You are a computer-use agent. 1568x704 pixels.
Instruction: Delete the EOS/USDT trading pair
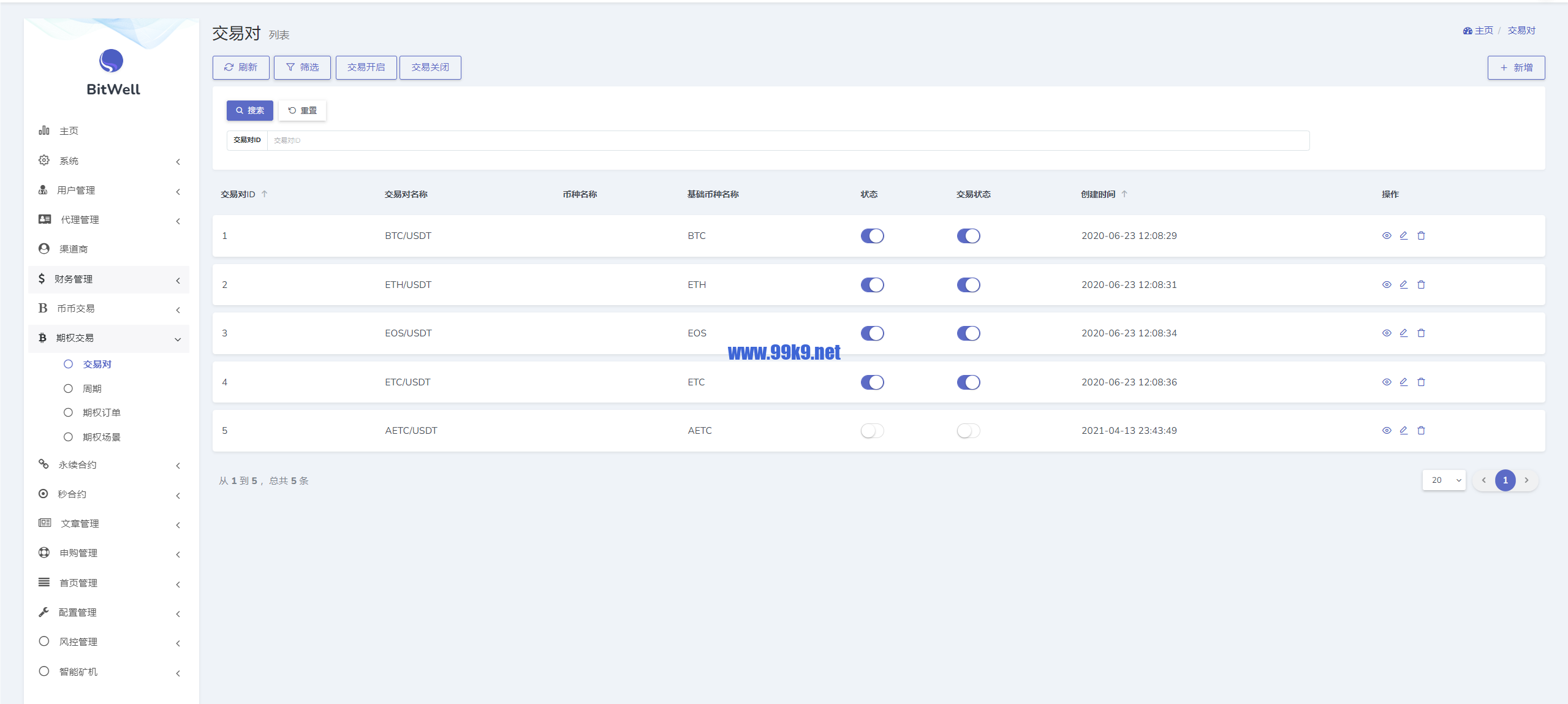pos(1421,333)
